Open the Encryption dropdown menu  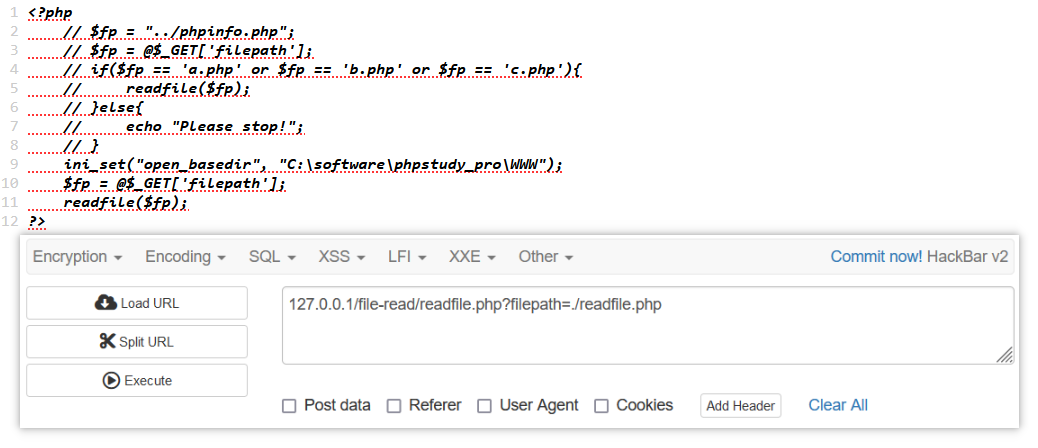(77, 257)
